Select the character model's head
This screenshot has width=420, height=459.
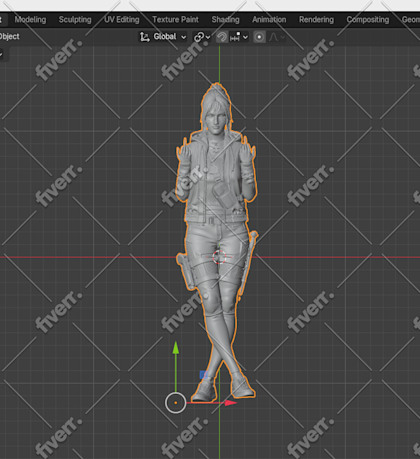pos(216,108)
